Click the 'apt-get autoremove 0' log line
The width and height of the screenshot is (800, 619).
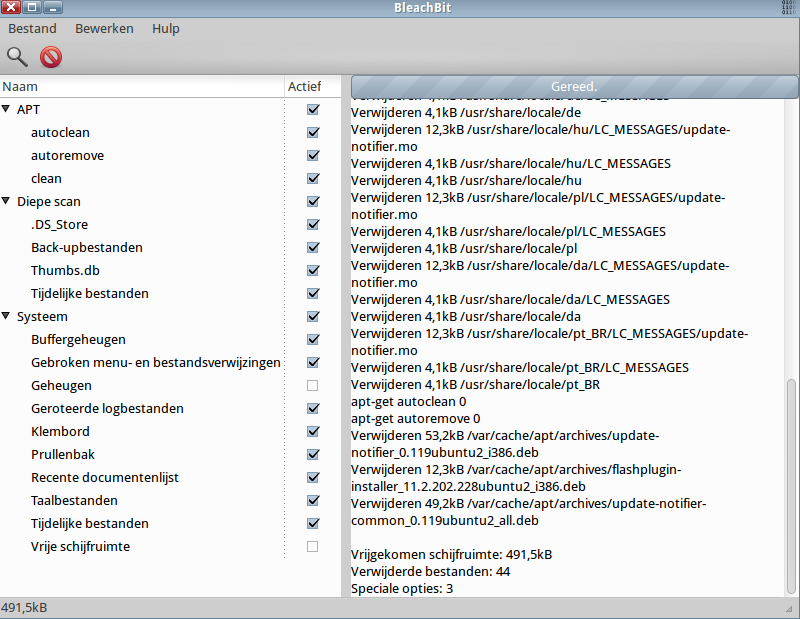tap(416, 418)
